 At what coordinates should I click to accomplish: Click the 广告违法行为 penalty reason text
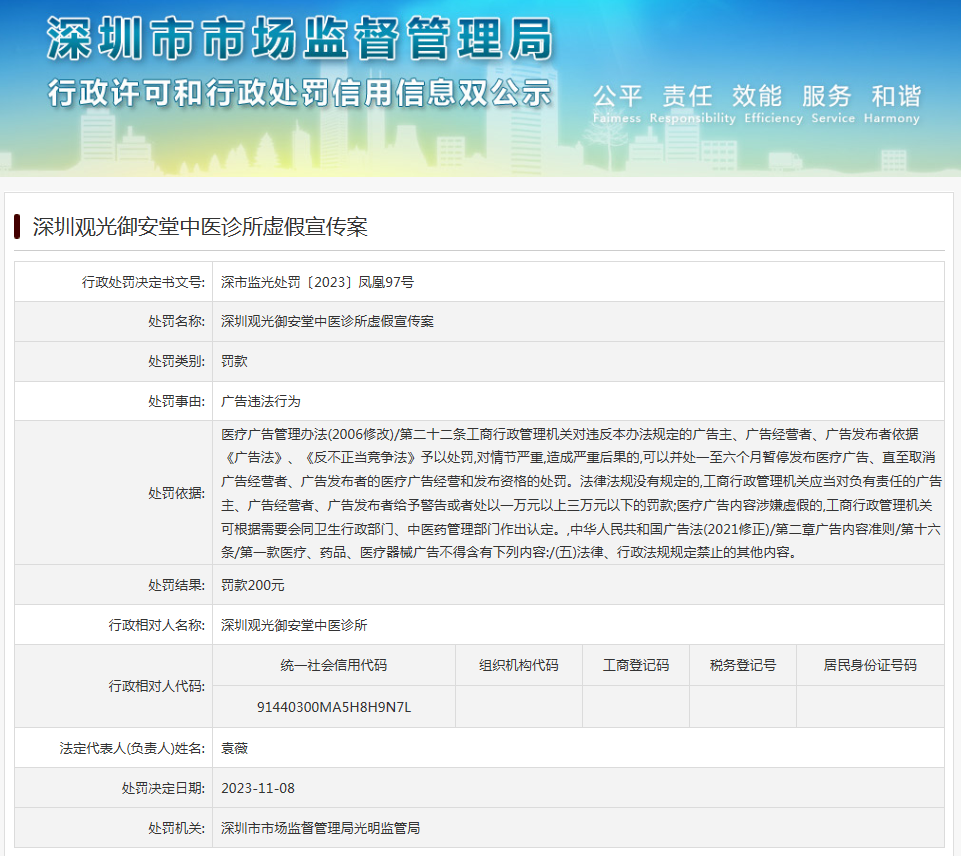coord(260,401)
